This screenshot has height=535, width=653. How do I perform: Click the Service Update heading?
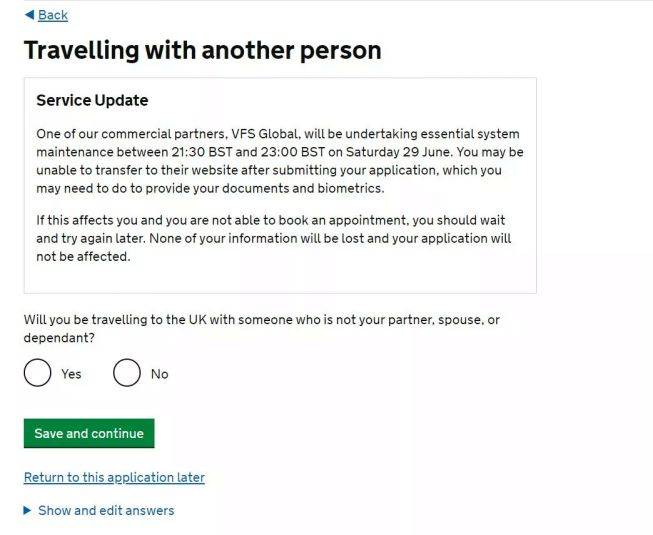(92, 100)
